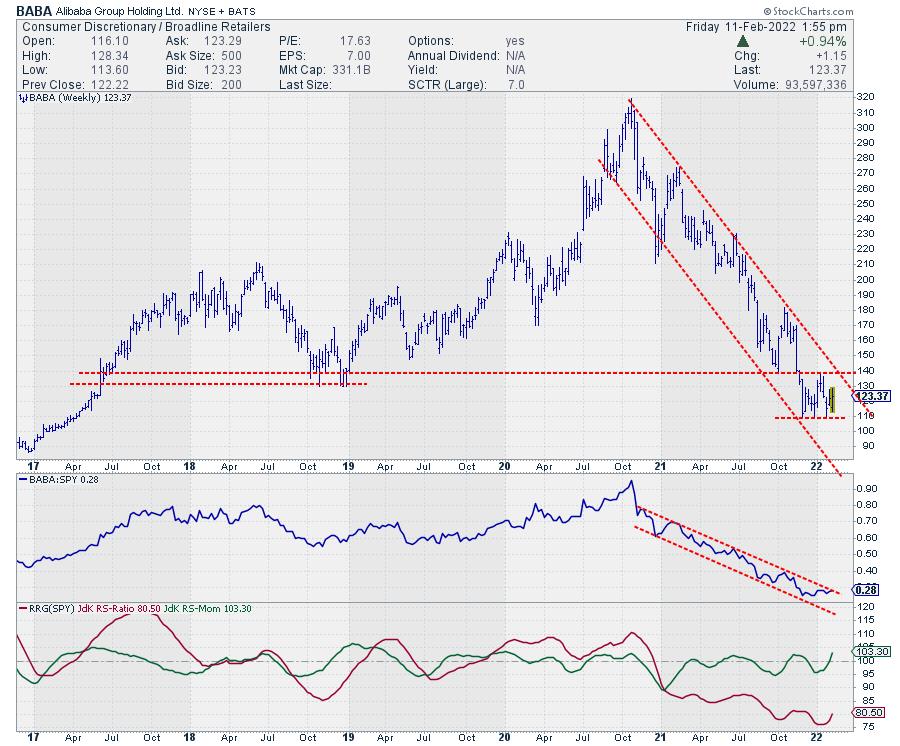900x746 pixels.
Task: Click the red 80.50 RS-Ratio value tag
Action: click(866, 713)
